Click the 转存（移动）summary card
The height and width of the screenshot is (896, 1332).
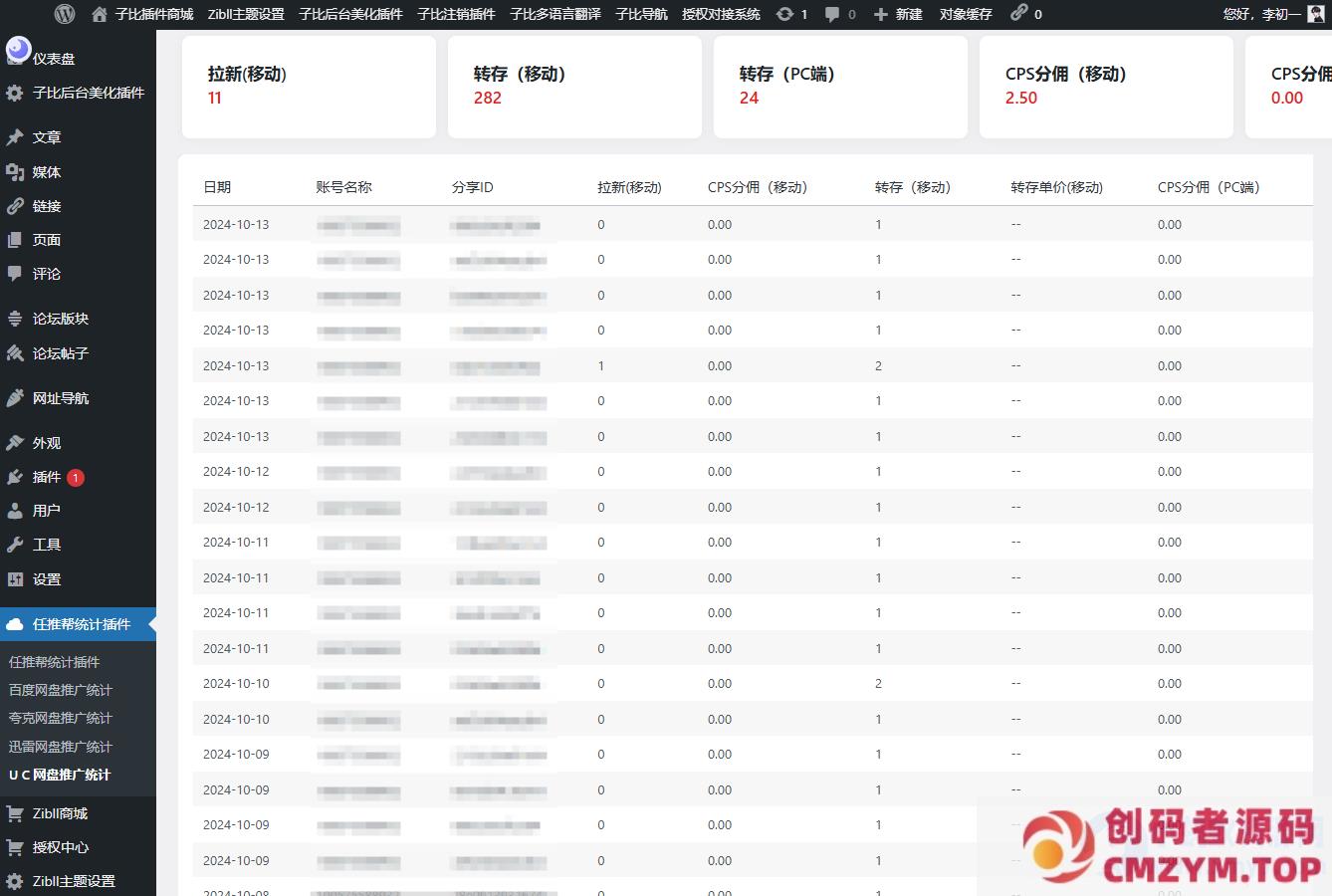point(574,87)
